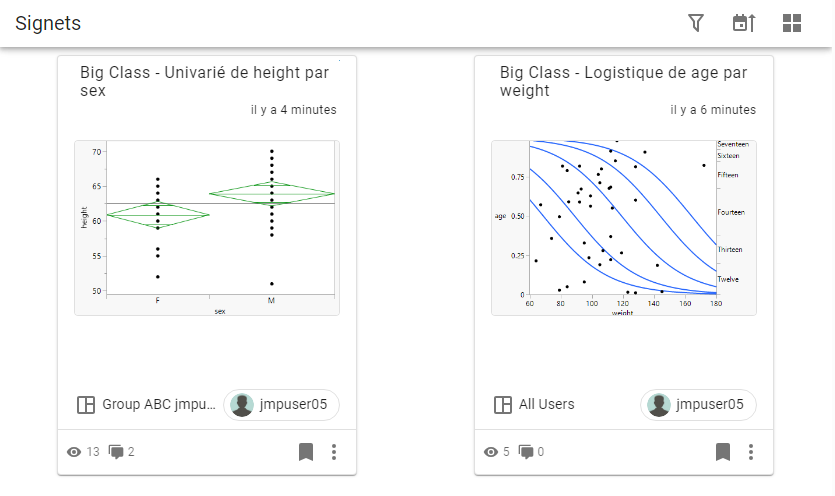Click the Group ABC group icon
Screen dimensions: 835x496
86,405
